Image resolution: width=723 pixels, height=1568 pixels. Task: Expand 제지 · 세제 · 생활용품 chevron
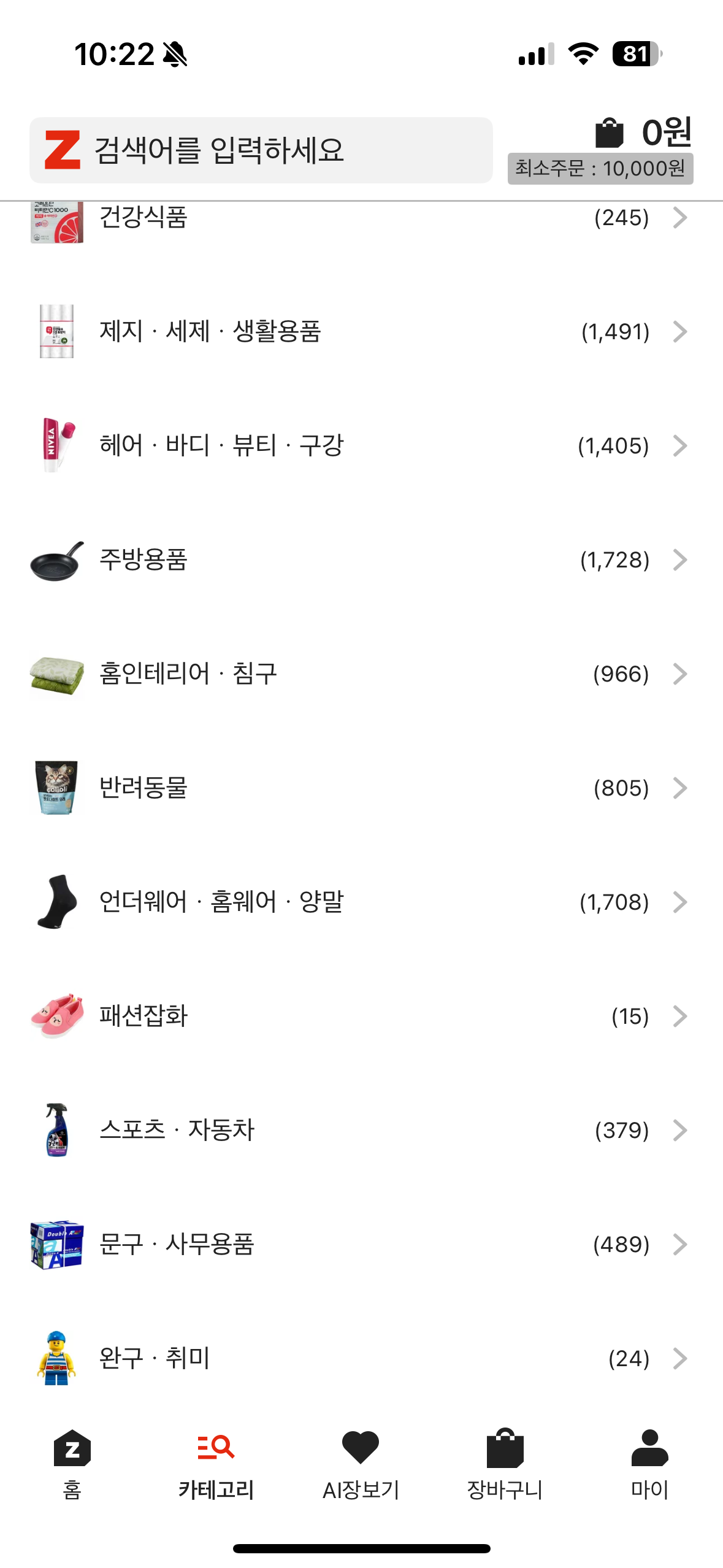pyautogui.click(x=679, y=332)
